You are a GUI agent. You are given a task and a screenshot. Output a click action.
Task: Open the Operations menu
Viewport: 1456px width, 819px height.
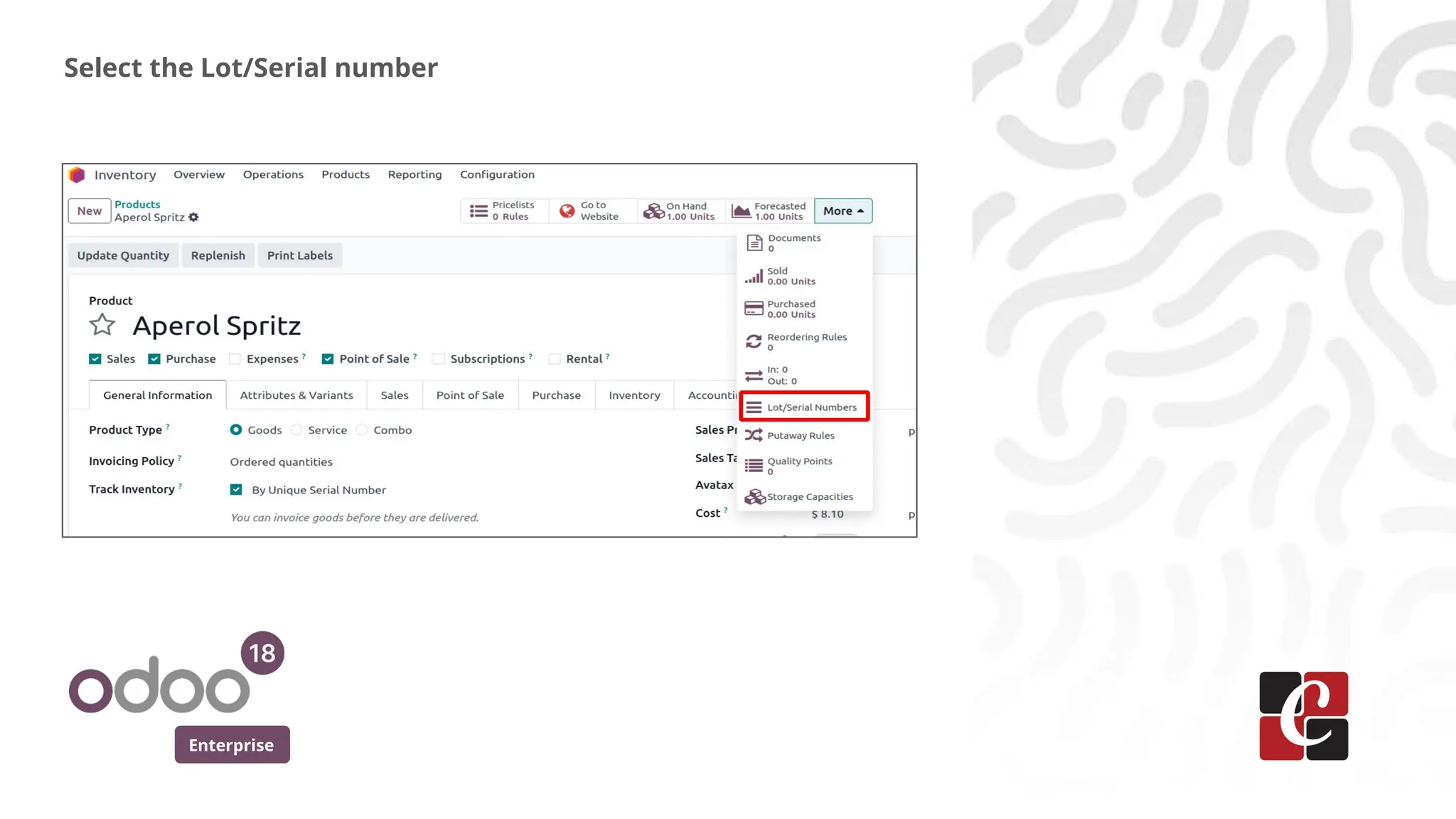click(273, 175)
